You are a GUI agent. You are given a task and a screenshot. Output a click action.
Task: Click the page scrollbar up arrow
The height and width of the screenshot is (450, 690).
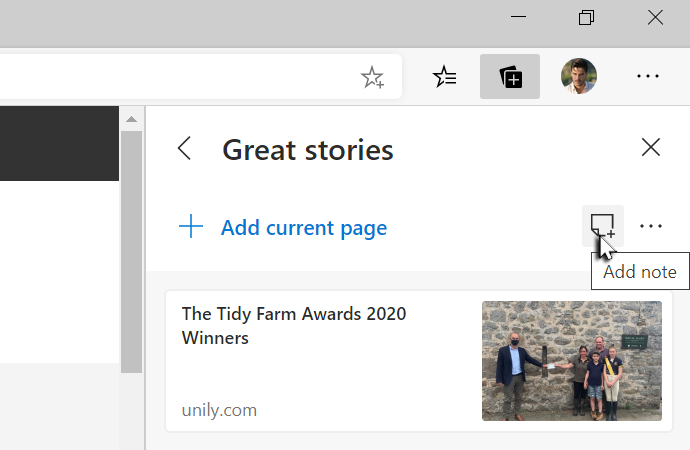(130, 119)
